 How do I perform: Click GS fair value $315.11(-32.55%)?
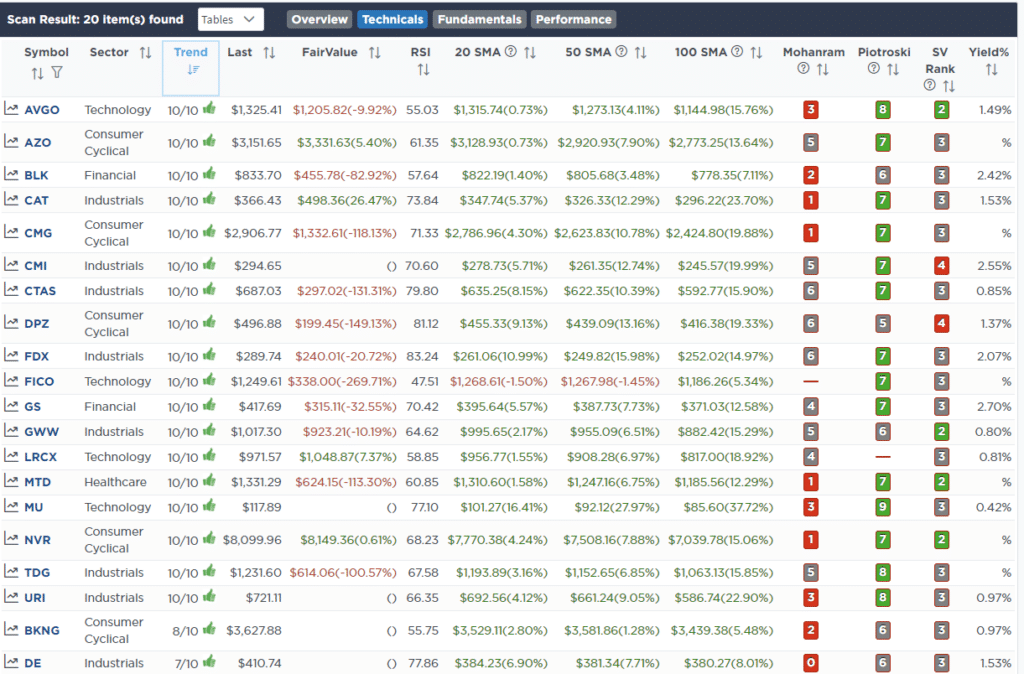[350, 406]
